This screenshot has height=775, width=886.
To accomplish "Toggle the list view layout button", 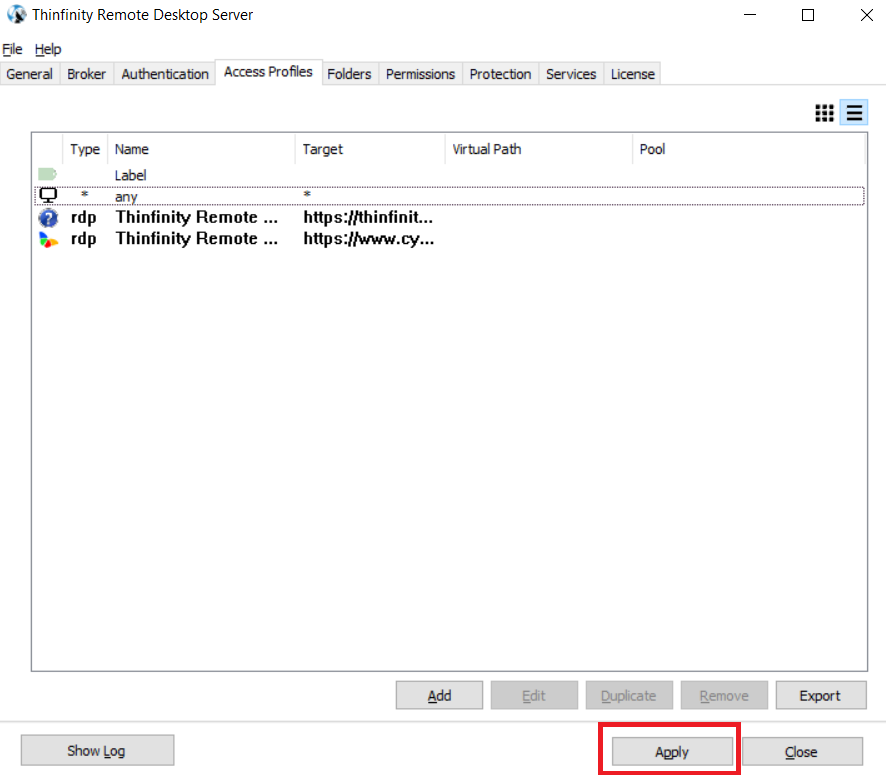I will click(854, 113).
